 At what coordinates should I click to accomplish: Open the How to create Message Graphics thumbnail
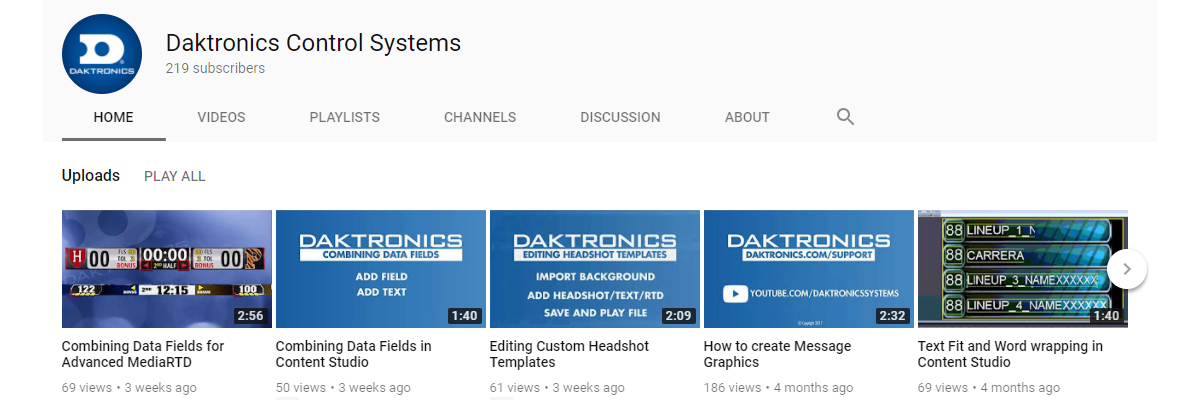tap(809, 269)
